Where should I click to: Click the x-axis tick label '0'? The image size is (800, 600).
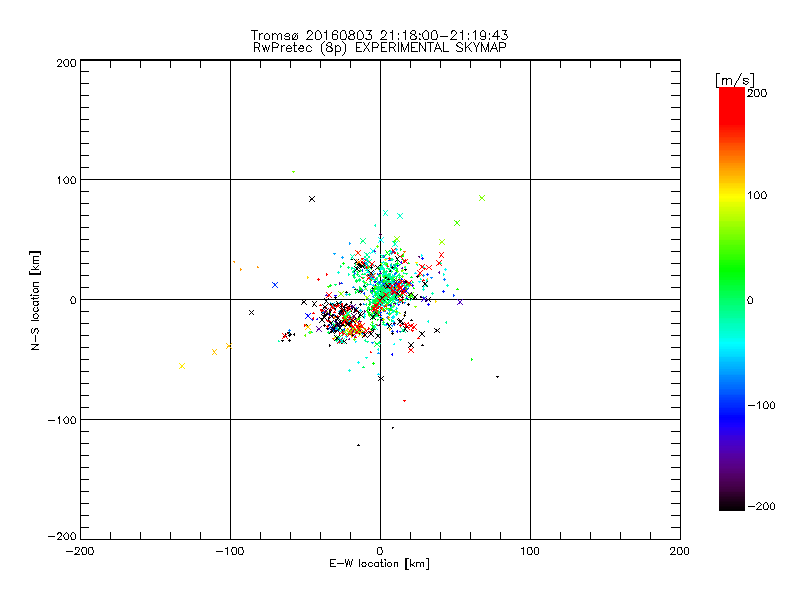pyautogui.click(x=380, y=552)
